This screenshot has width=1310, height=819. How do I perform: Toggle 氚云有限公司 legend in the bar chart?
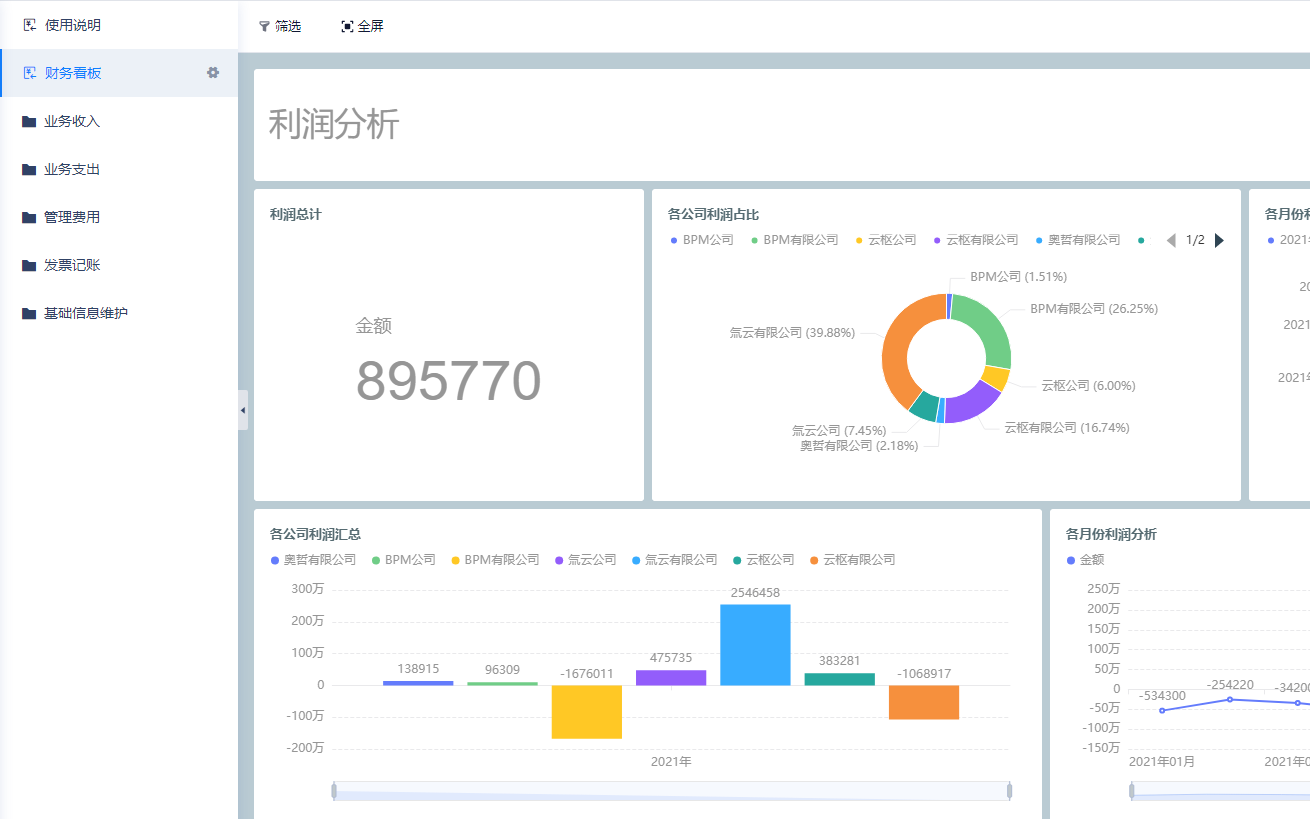coord(675,560)
